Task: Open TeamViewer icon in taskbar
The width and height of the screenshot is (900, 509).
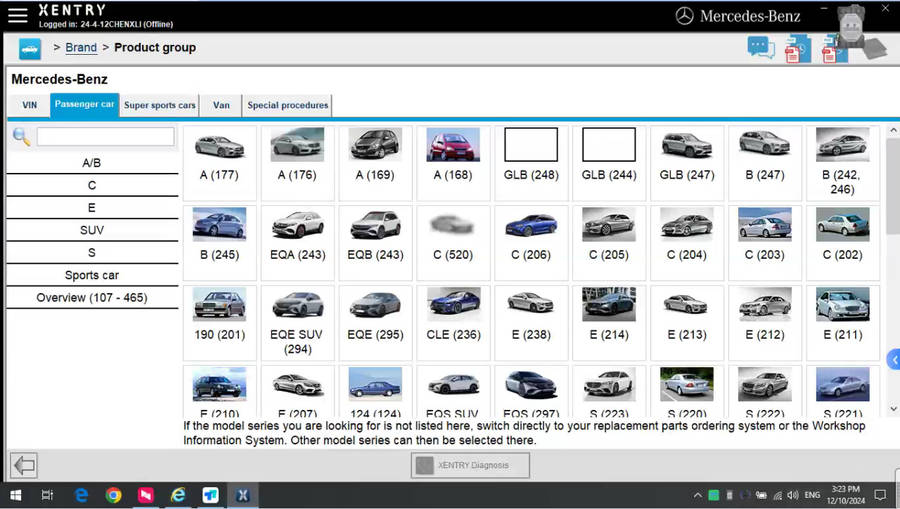Action: (x=210, y=495)
